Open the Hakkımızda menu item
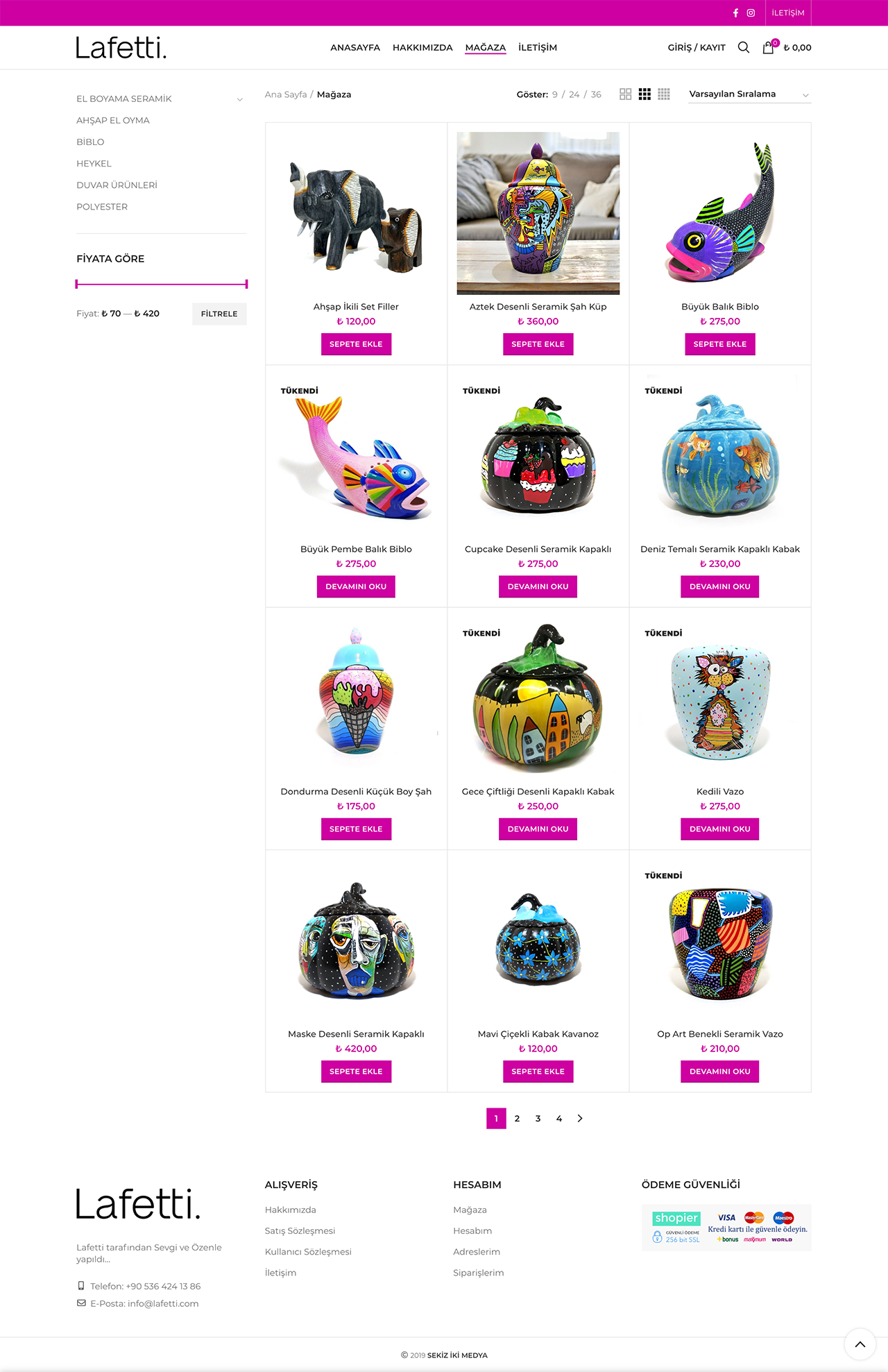The width and height of the screenshot is (888, 1372). pyautogui.click(x=422, y=47)
